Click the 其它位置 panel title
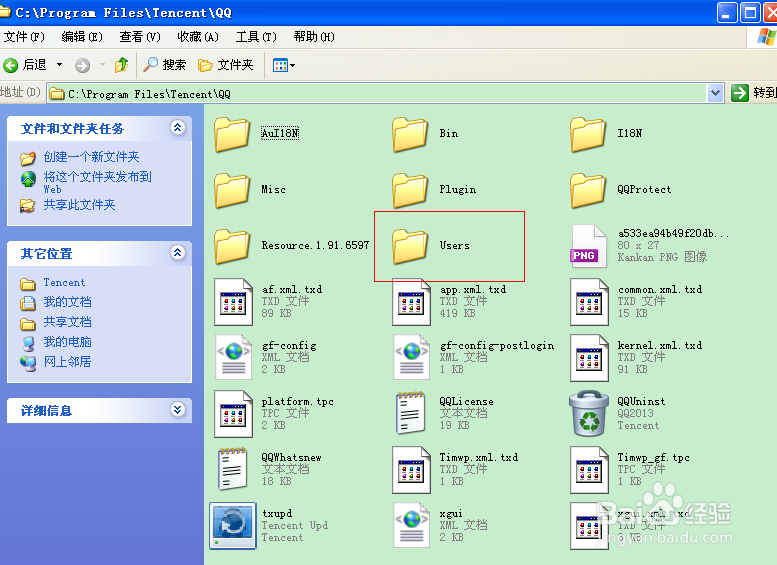Screen dimensions: 777x565 point(46,254)
